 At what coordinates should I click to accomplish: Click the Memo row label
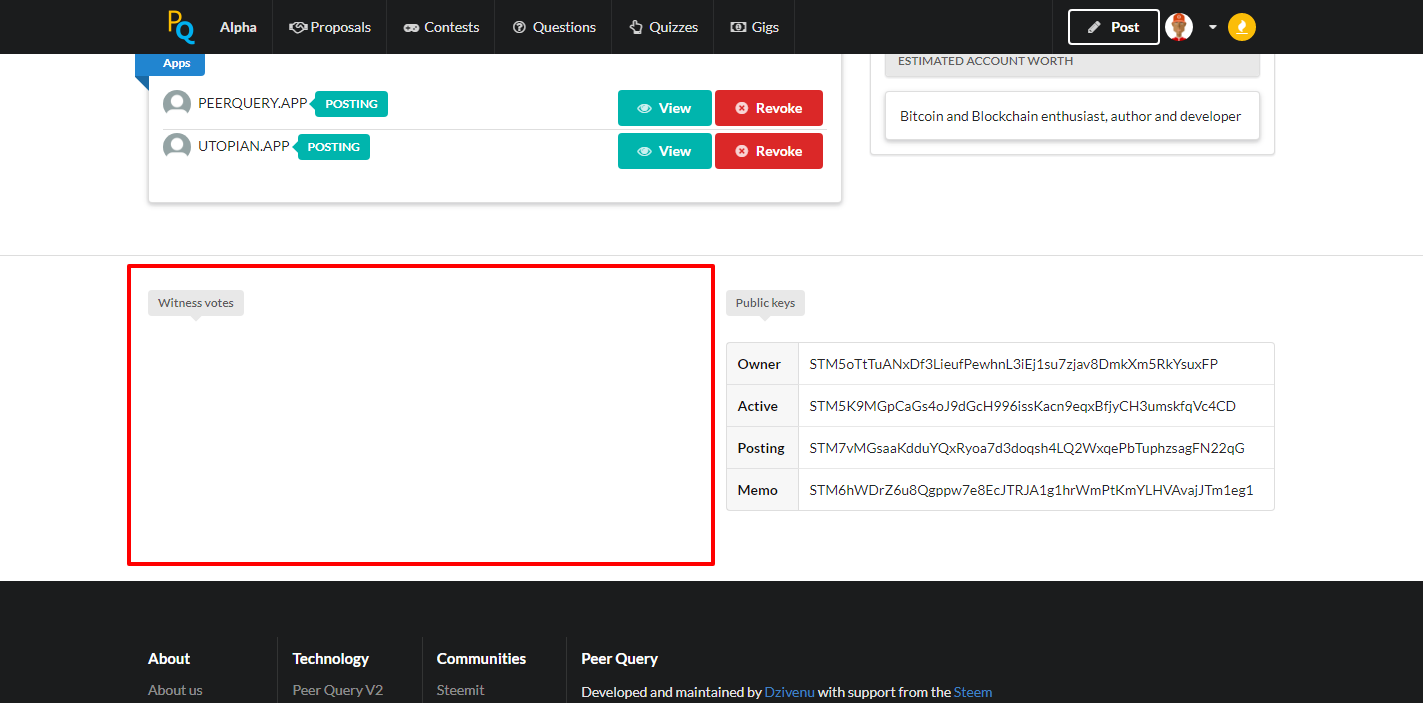pyautogui.click(x=758, y=490)
